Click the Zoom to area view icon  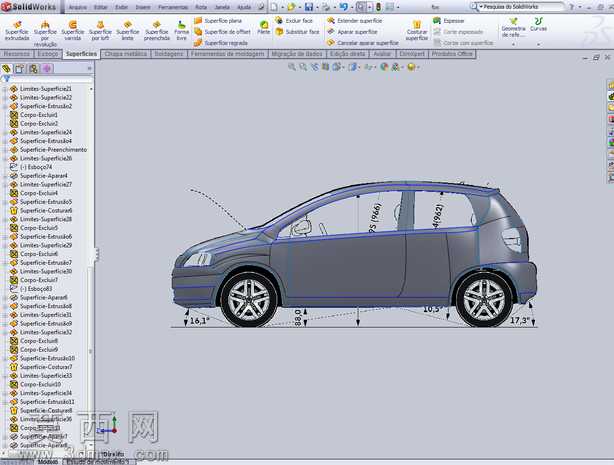(303, 67)
